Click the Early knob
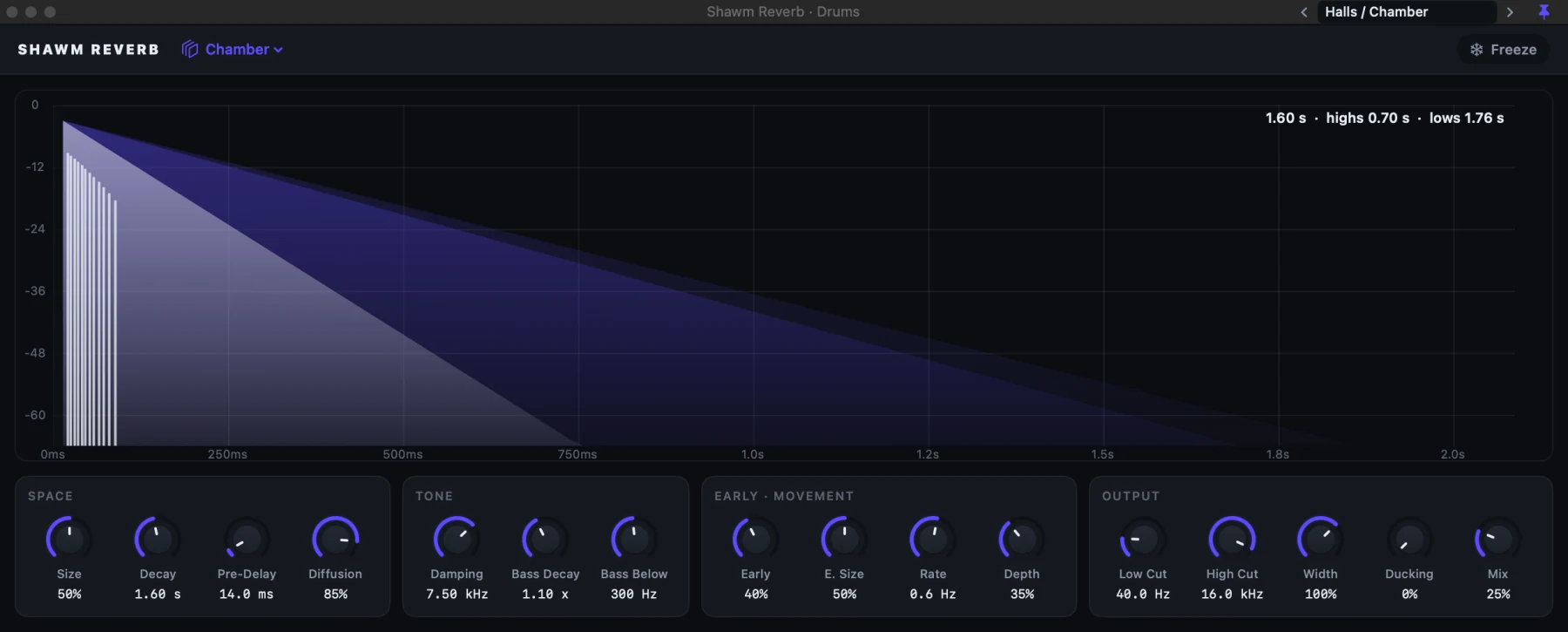 pyautogui.click(x=755, y=539)
